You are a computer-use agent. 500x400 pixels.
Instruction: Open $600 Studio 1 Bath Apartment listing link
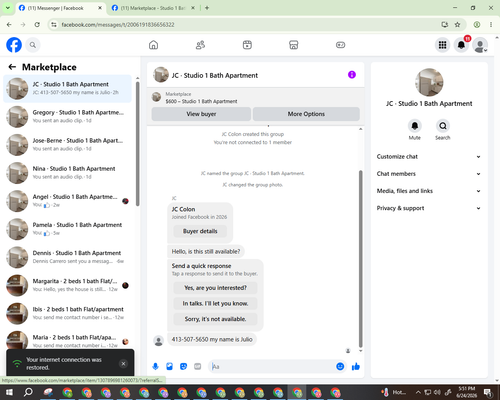point(201,101)
